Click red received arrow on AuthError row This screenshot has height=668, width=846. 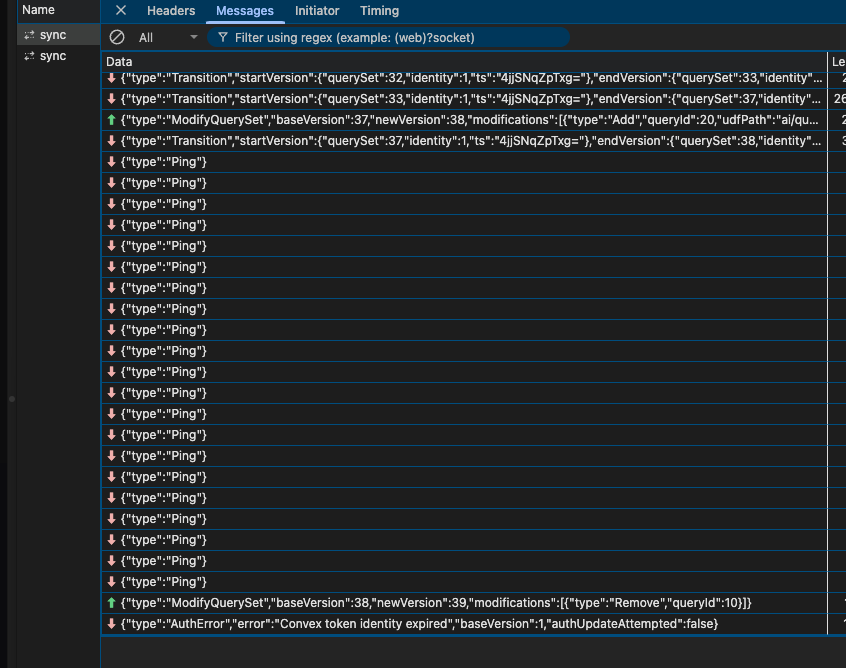[112, 624]
